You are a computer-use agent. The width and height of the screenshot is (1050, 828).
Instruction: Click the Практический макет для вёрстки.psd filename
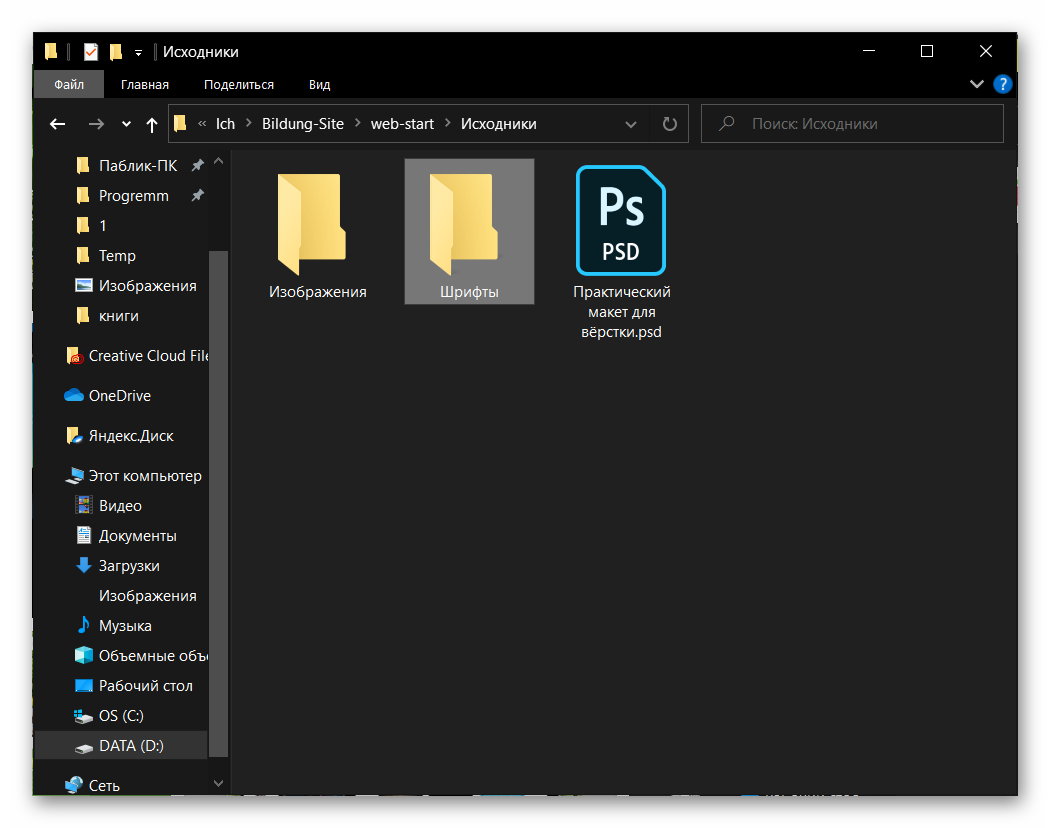pyautogui.click(x=621, y=312)
